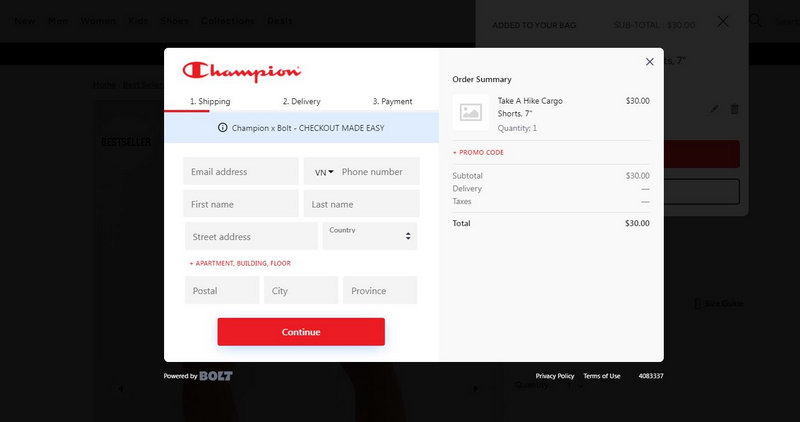Open the VN phone country code dropdown

coord(324,172)
